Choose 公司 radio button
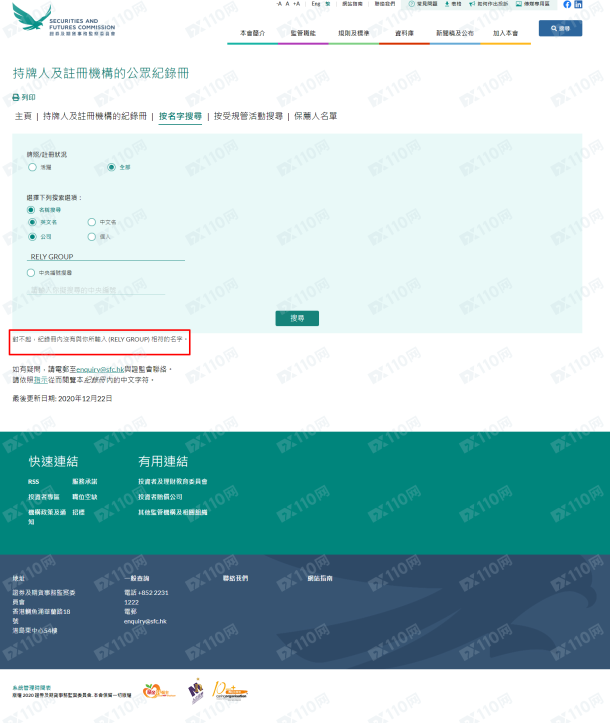This screenshot has height=723, width=610. click(32, 237)
